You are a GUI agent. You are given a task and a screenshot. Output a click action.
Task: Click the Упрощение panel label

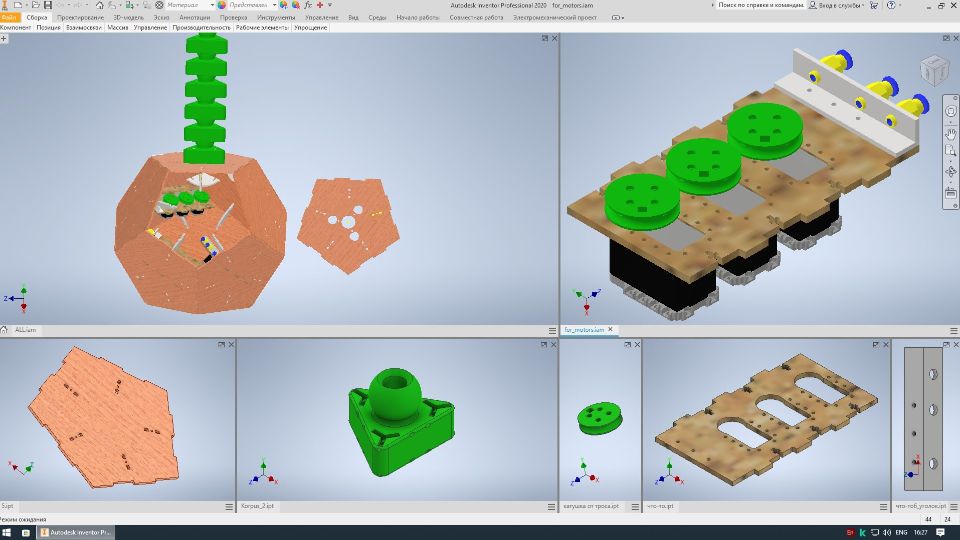[x=310, y=28]
